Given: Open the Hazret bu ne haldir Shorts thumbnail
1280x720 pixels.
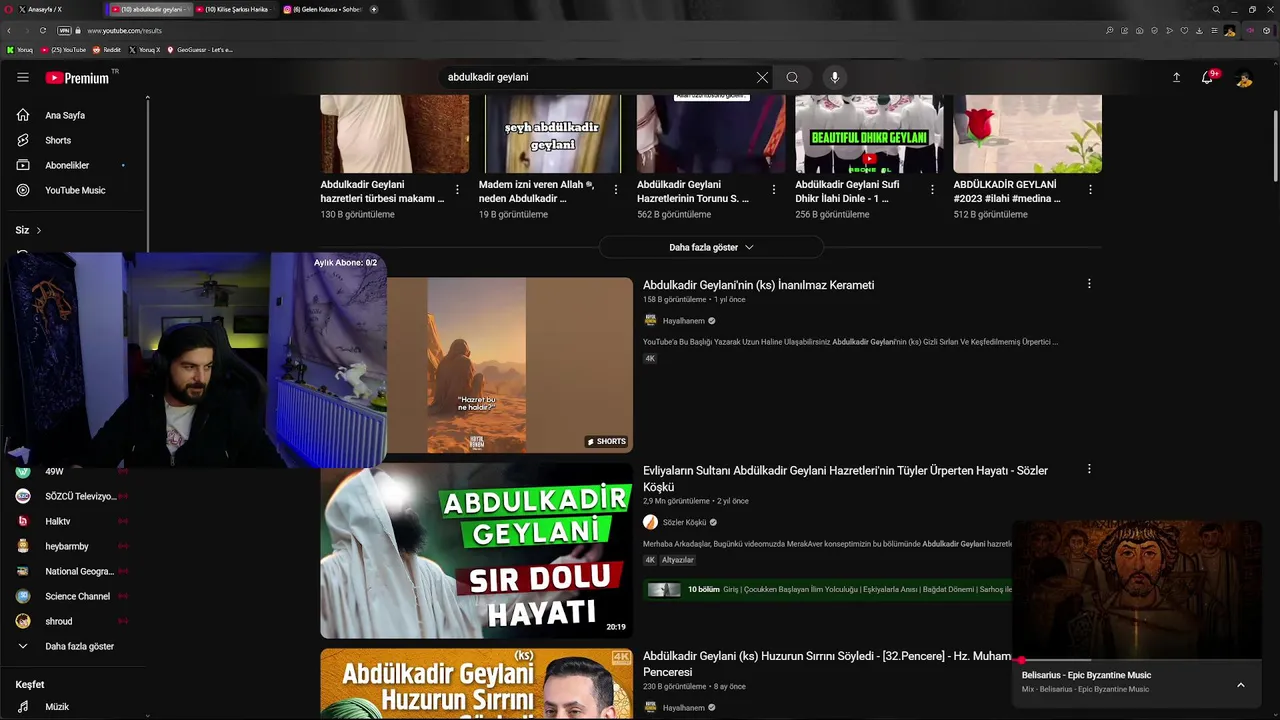Looking at the screenshot, I should click(510, 365).
